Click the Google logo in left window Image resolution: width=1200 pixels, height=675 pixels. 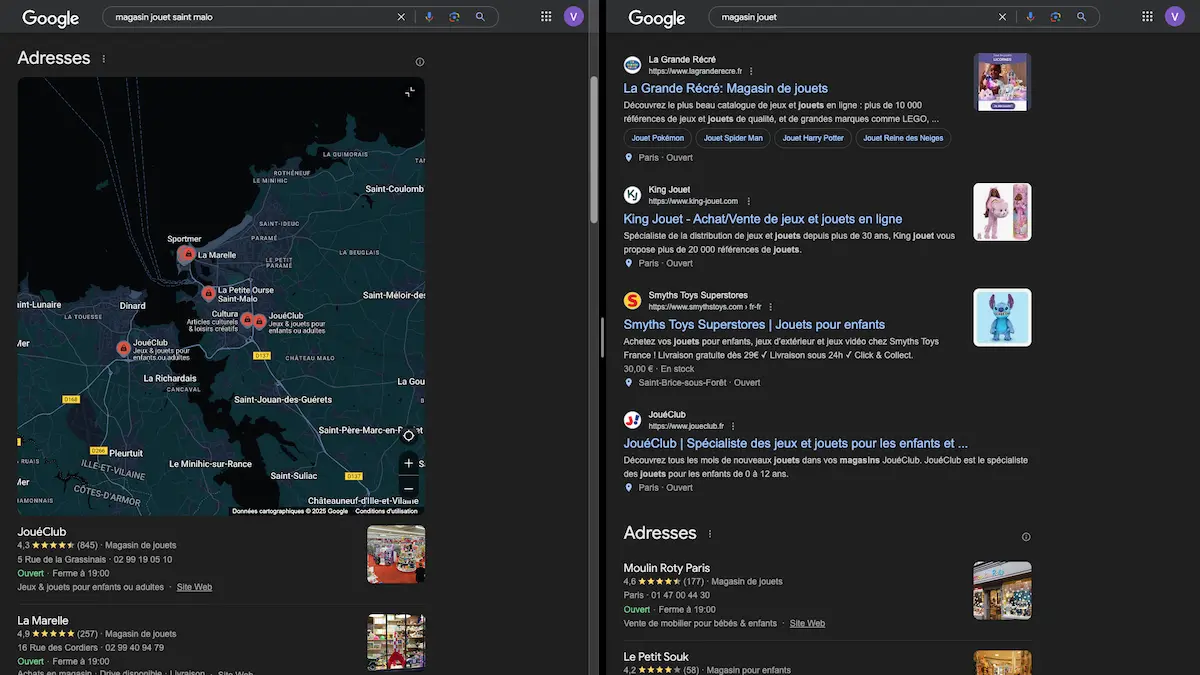51,17
